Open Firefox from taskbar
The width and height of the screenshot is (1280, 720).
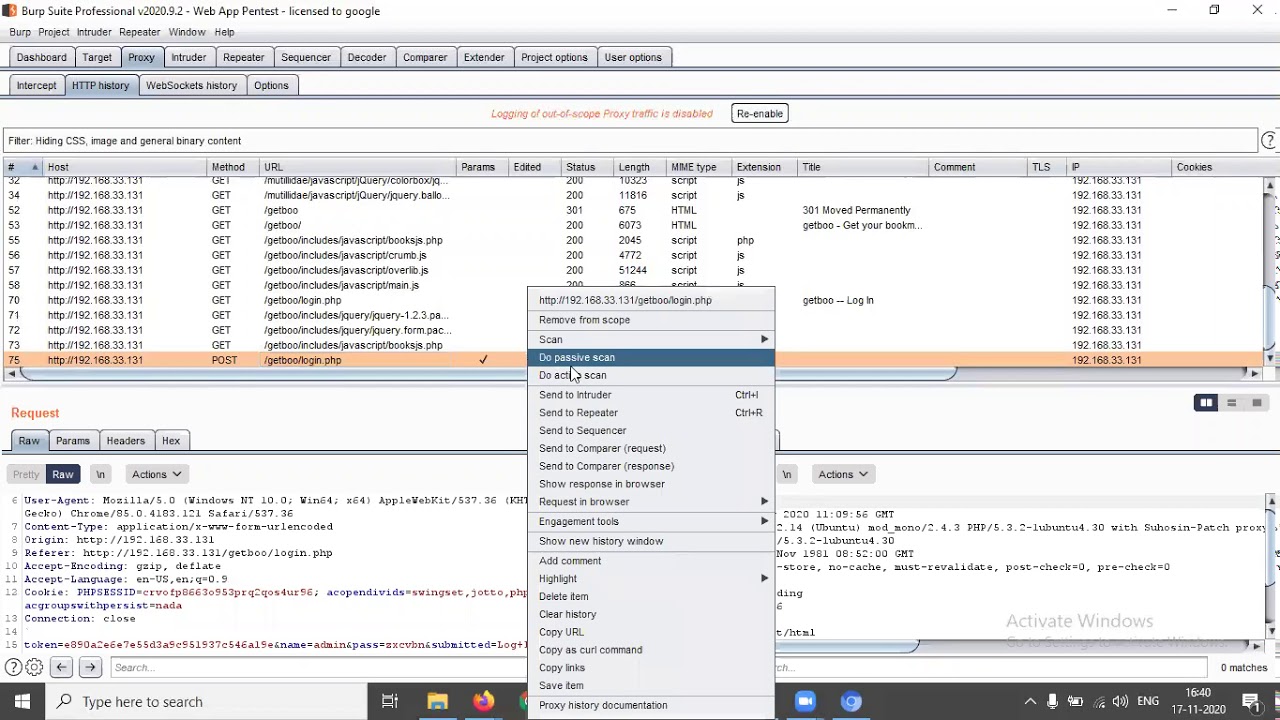[483, 701]
